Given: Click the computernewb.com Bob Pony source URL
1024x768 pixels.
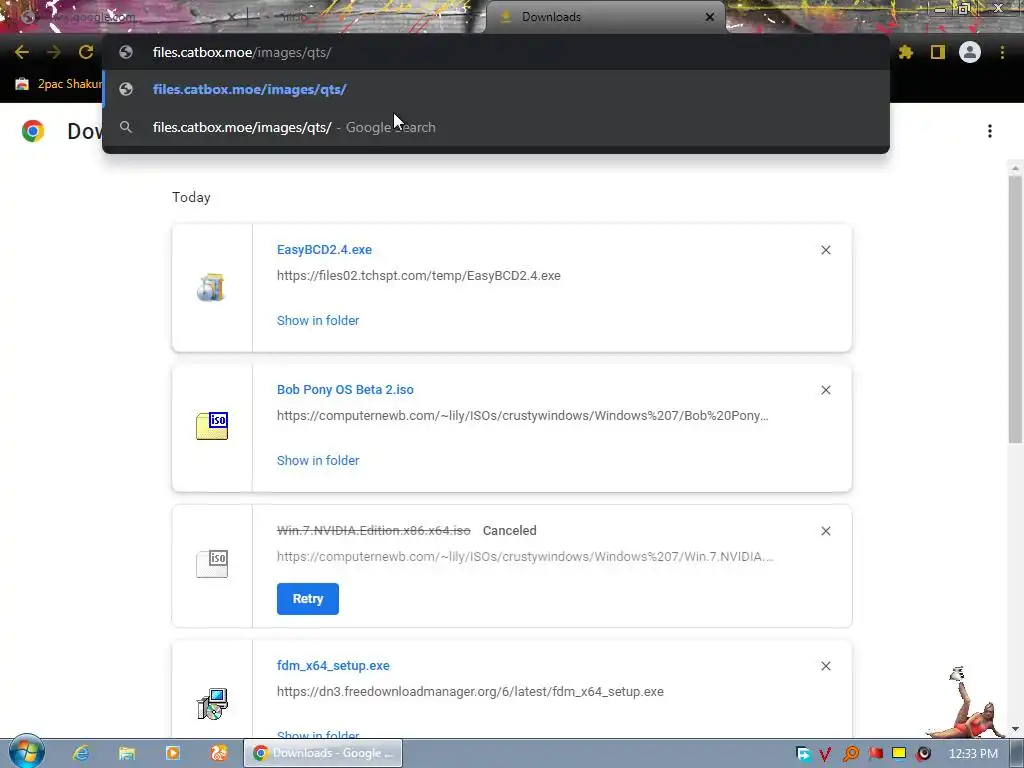Looking at the screenshot, I should click(x=522, y=415).
